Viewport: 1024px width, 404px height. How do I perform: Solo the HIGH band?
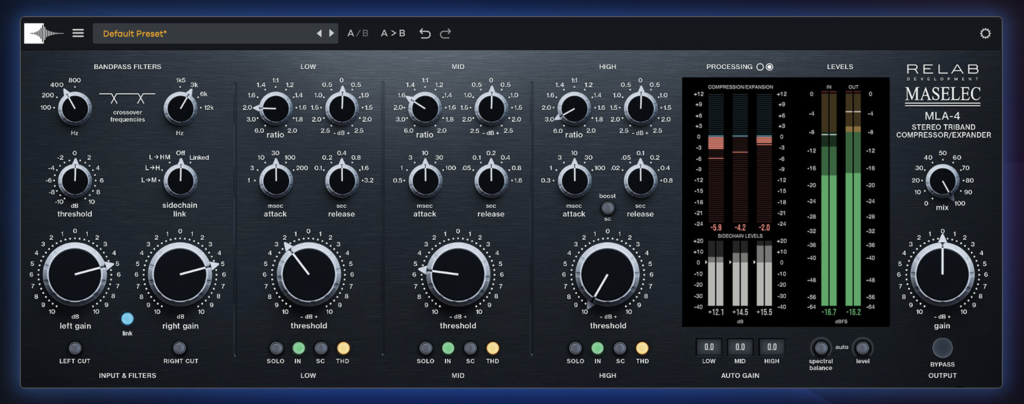[x=575, y=348]
